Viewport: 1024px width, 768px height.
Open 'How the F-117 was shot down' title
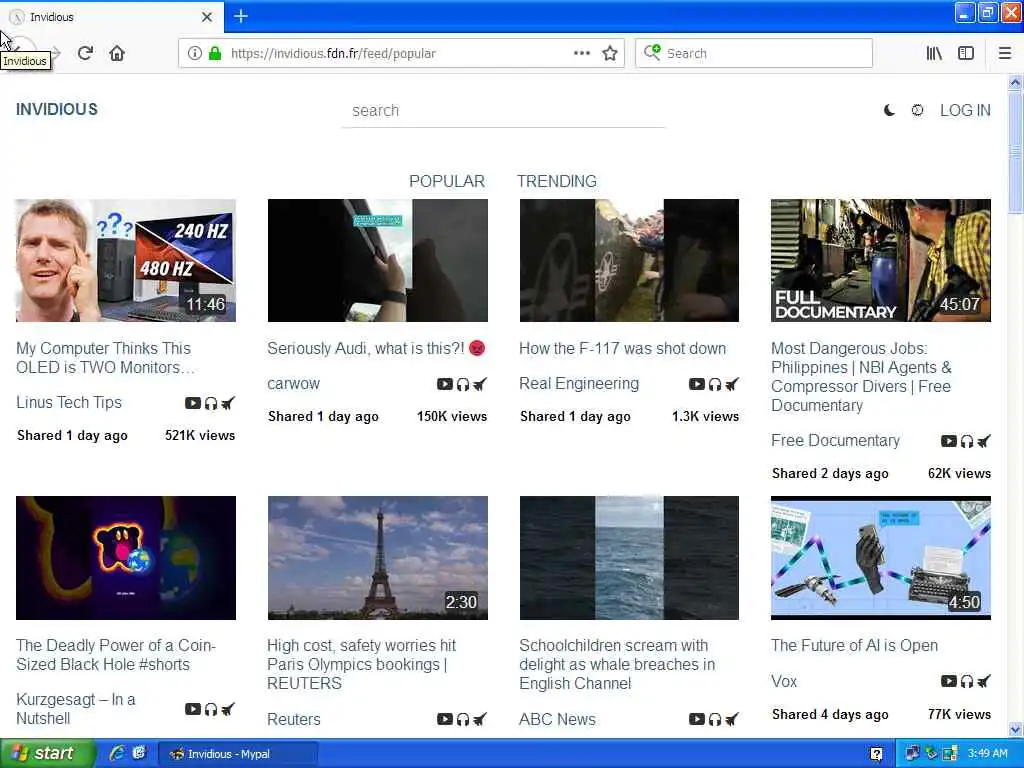point(622,348)
